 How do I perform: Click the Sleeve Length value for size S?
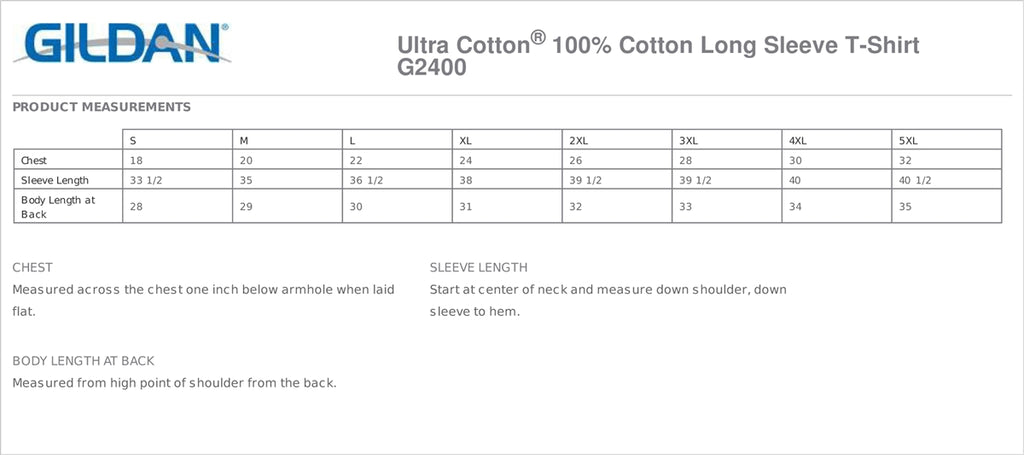pos(145,180)
